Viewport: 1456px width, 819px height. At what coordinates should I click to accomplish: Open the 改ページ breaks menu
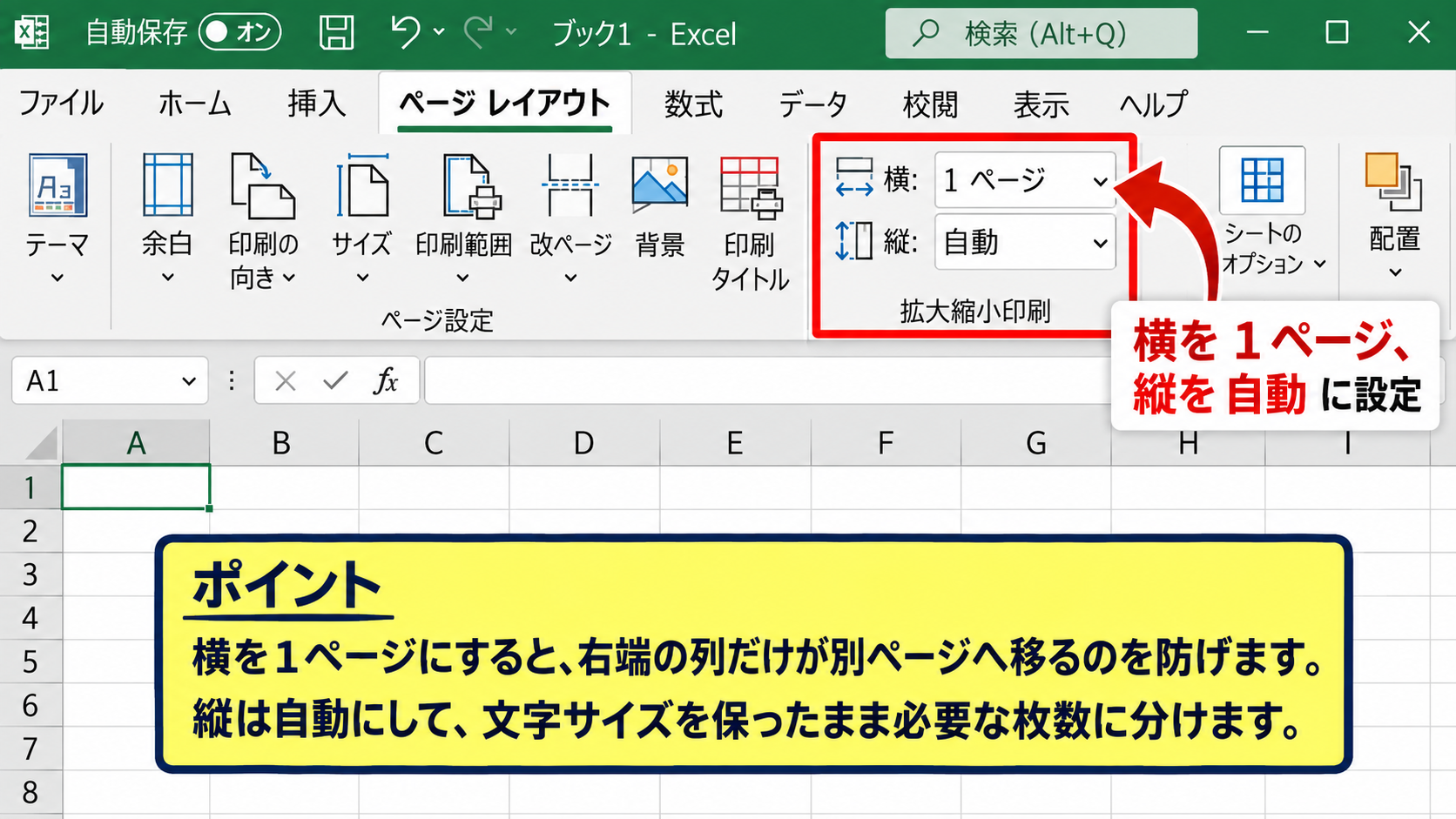570,218
